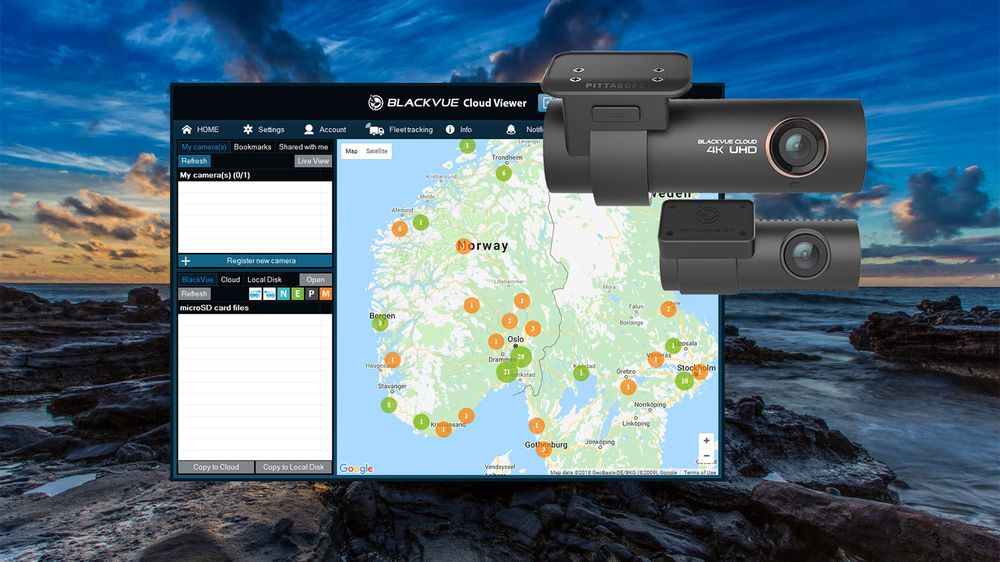1000x562 pixels.
Task: Switch the map to Satellite view
Action: pyautogui.click(x=376, y=151)
